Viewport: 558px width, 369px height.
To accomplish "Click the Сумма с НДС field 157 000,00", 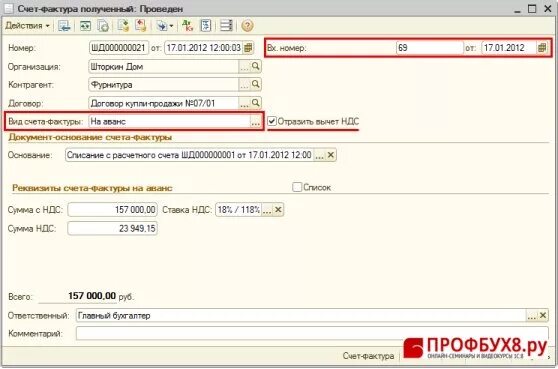I will pyautogui.click(x=112, y=210).
